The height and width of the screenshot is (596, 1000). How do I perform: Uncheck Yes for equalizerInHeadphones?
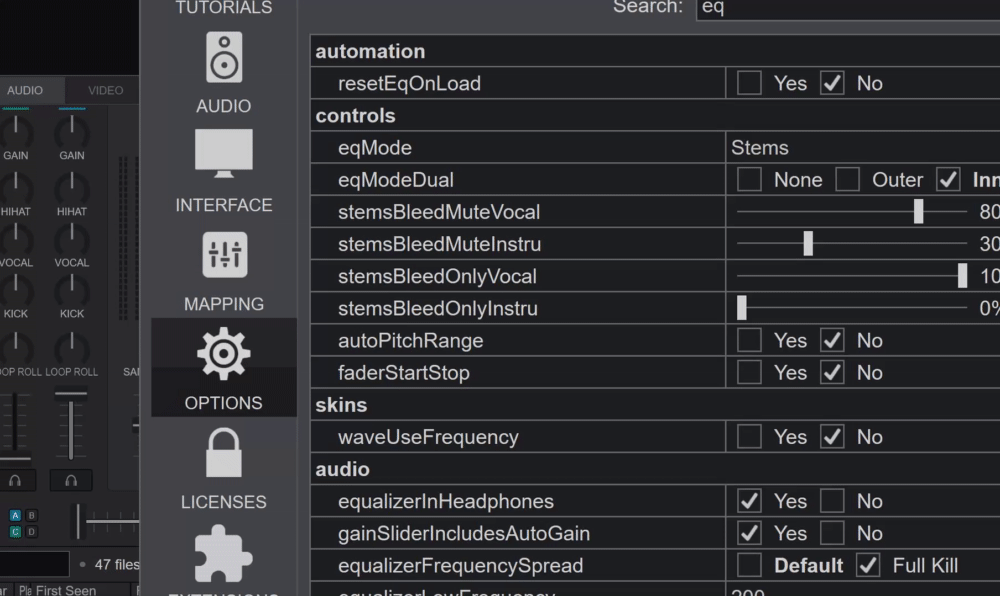click(749, 501)
